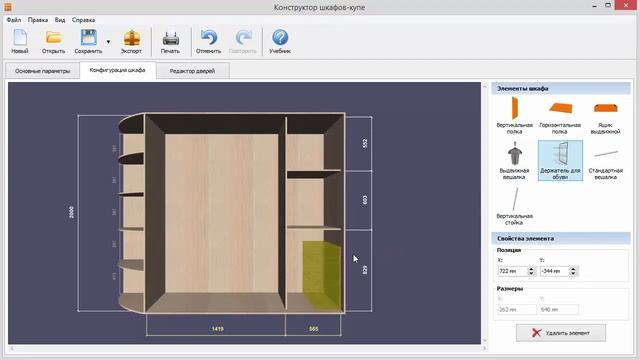Switch to the Основные параметры tab

coord(42,71)
